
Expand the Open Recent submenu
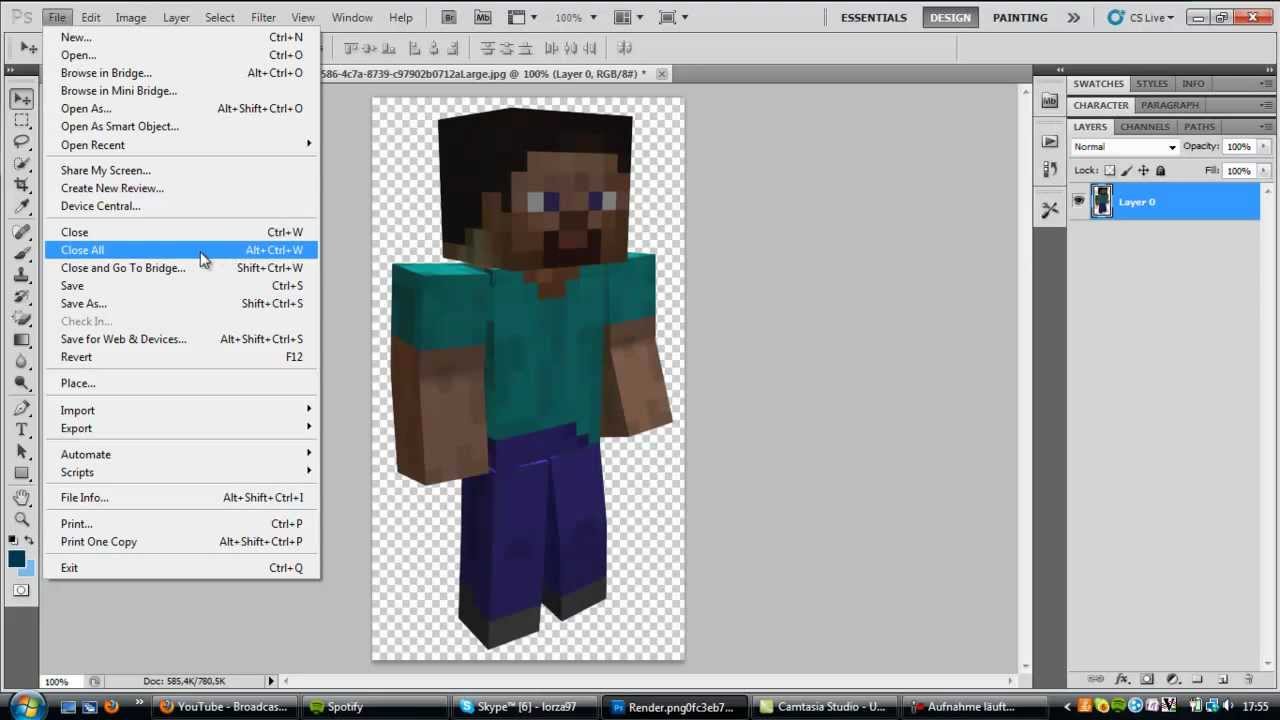point(181,144)
